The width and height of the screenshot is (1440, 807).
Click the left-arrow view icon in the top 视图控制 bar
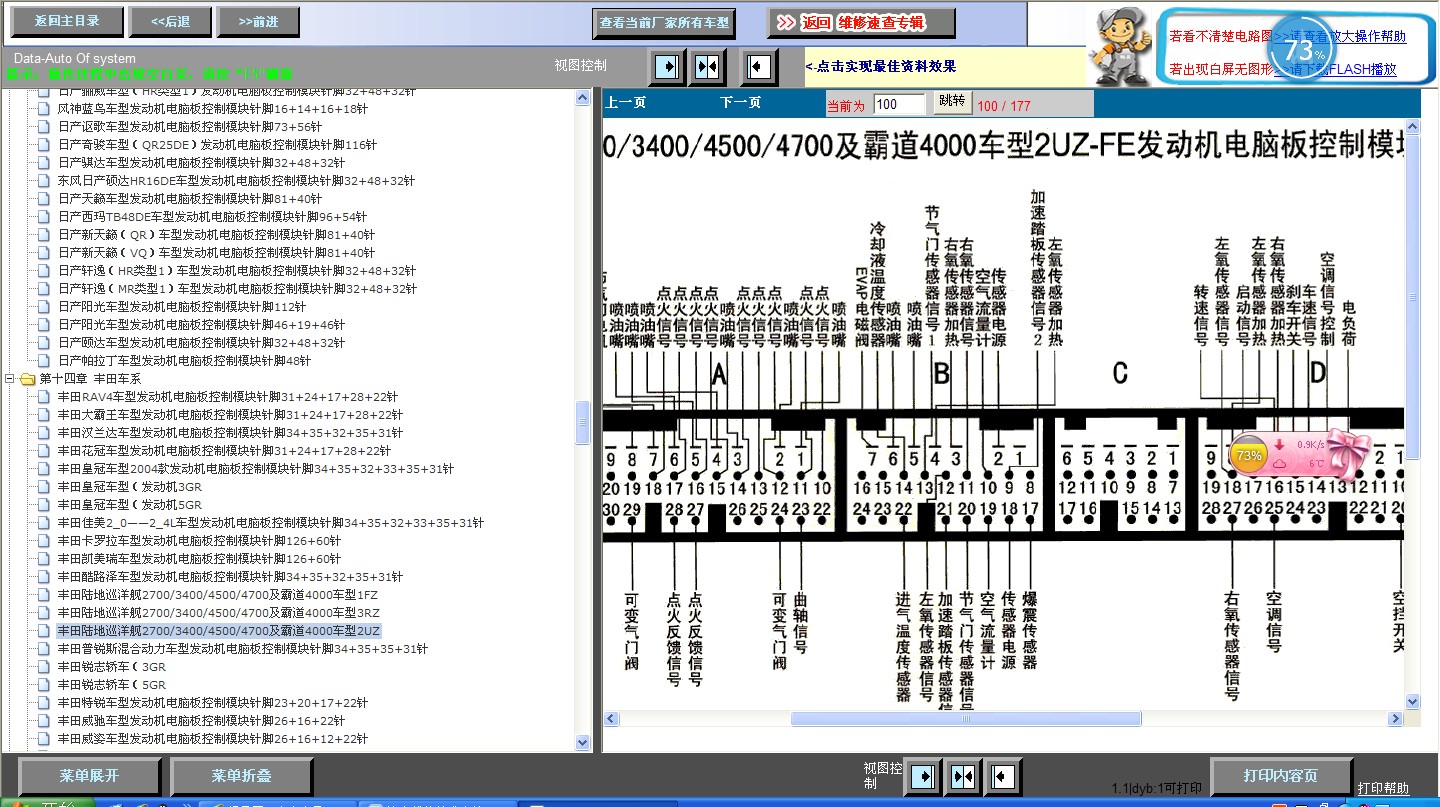point(759,67)
